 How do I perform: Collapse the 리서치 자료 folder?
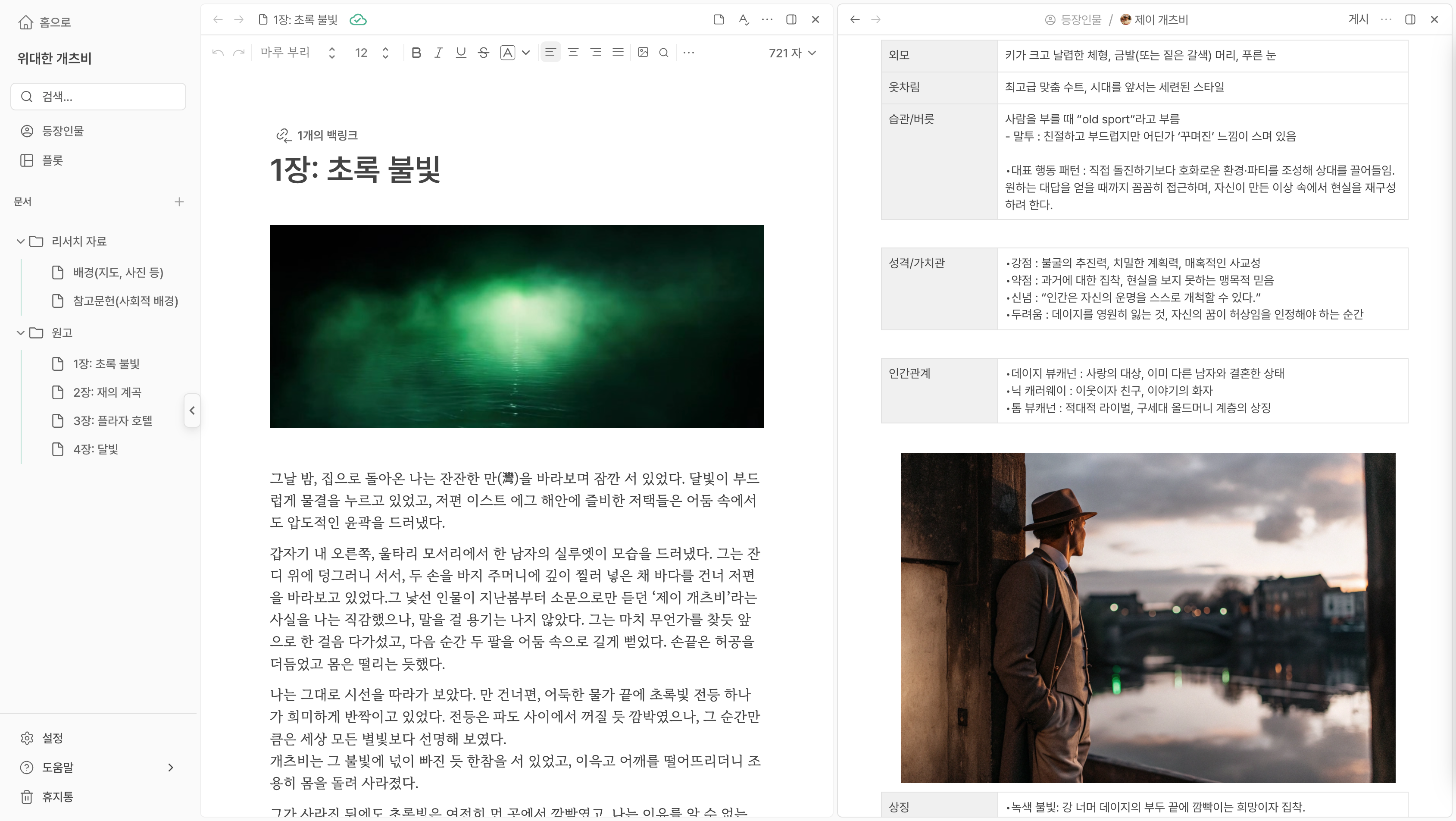[20, 241]
